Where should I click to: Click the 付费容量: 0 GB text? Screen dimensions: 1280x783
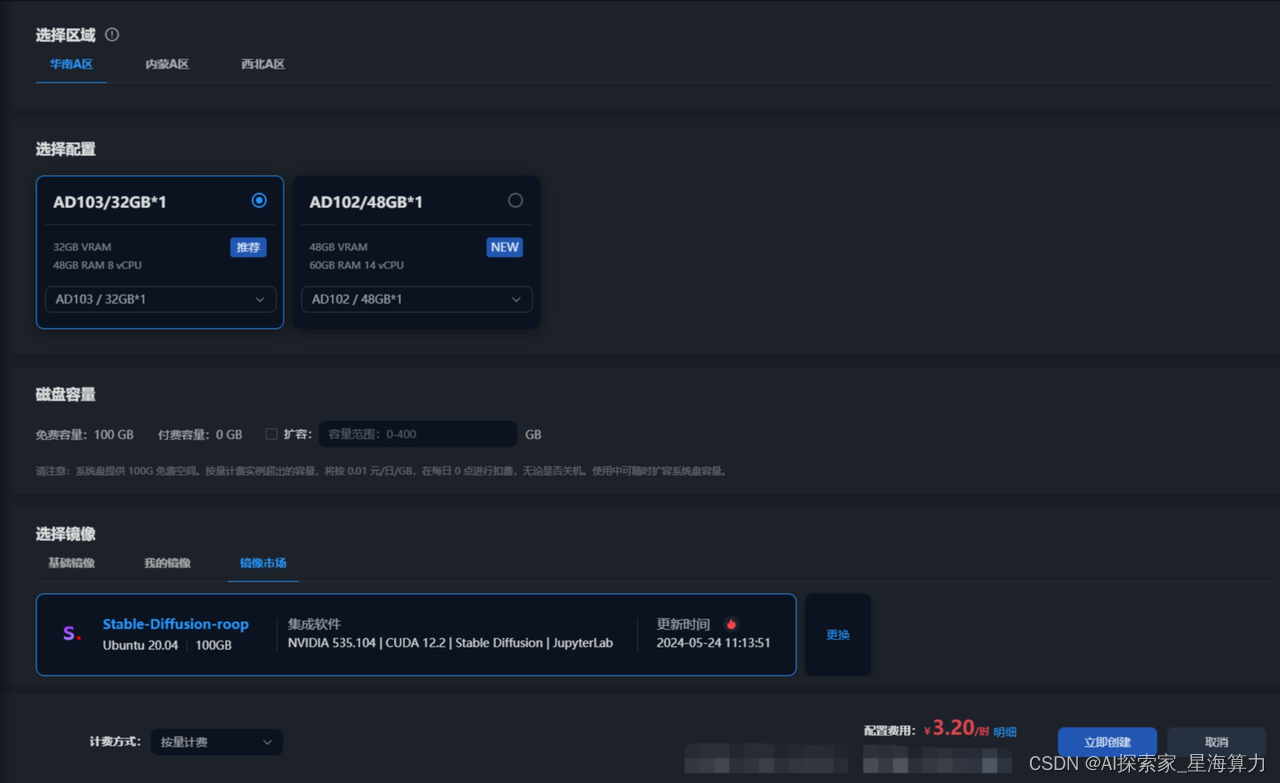tap(200, 435)
